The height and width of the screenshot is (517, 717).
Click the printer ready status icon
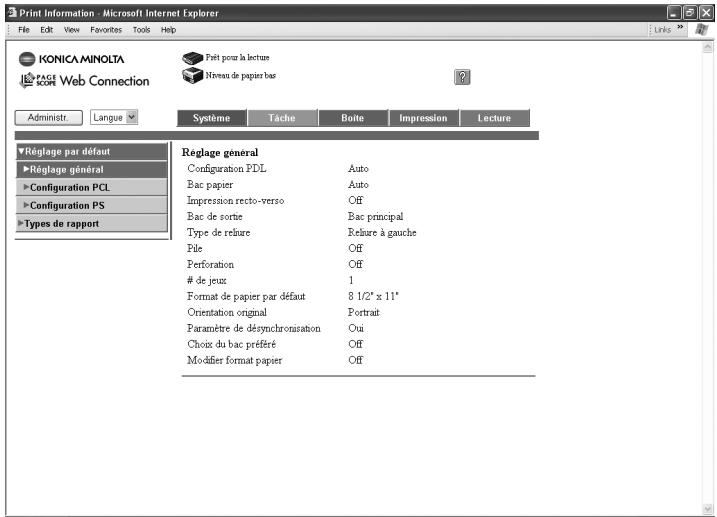193,58
